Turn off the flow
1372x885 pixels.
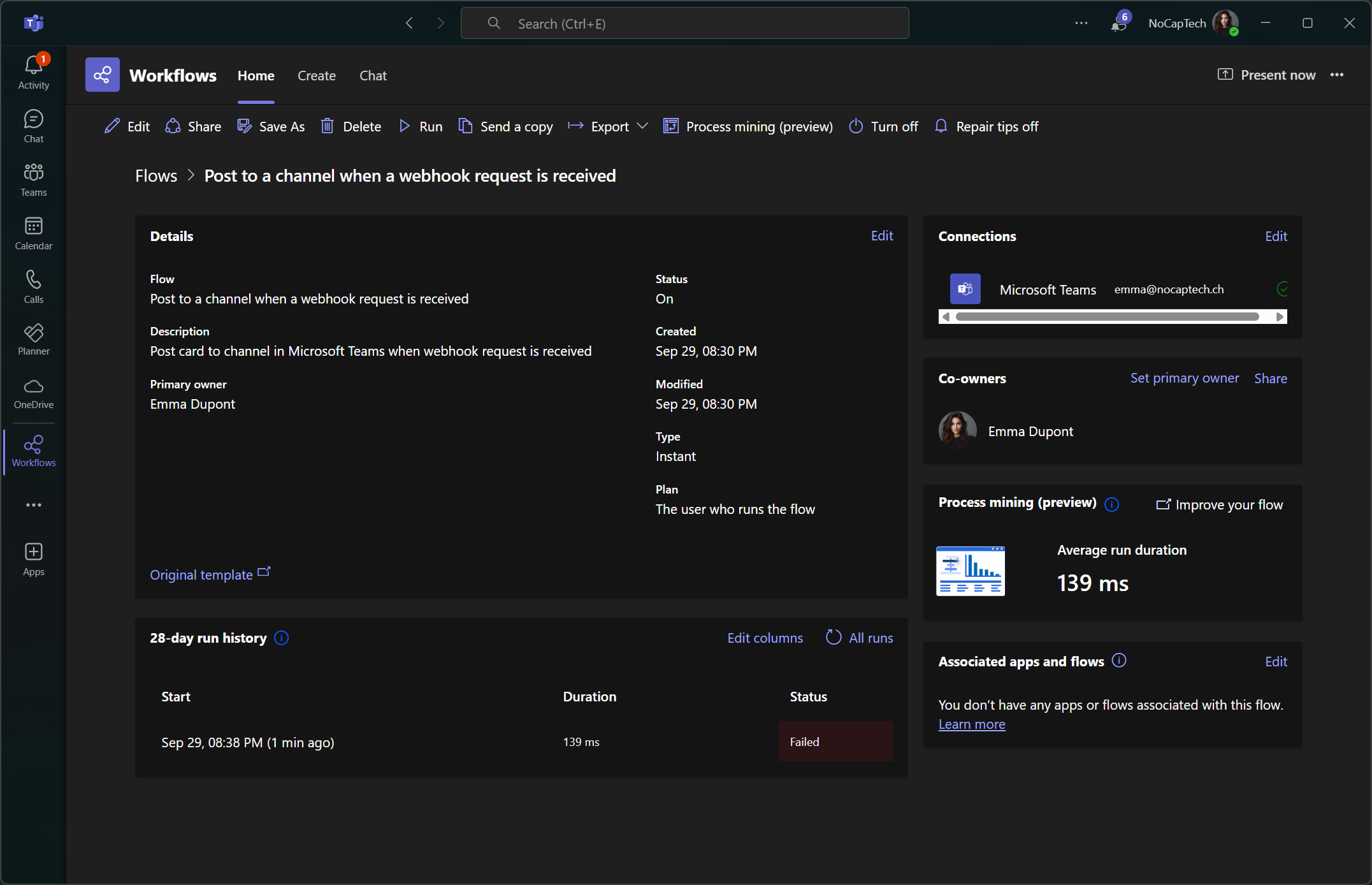(x=884, y=126)
